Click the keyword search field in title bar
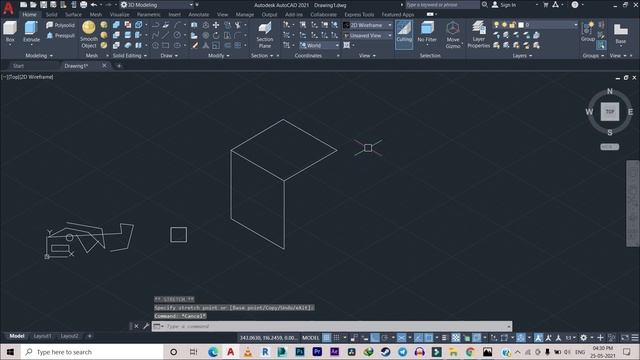This screenshot has width=640, height=360. click(x=442, y=4)
